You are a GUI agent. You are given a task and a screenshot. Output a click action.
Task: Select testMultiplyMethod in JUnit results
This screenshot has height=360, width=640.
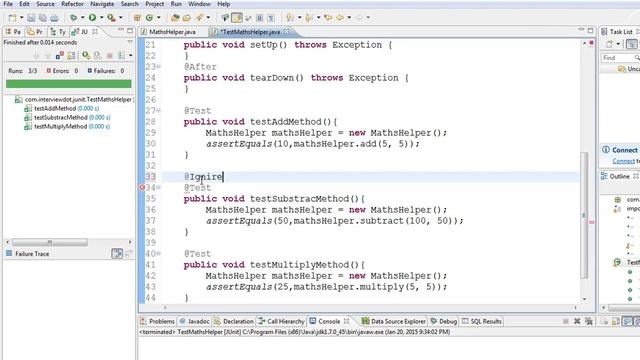[67, 127]
